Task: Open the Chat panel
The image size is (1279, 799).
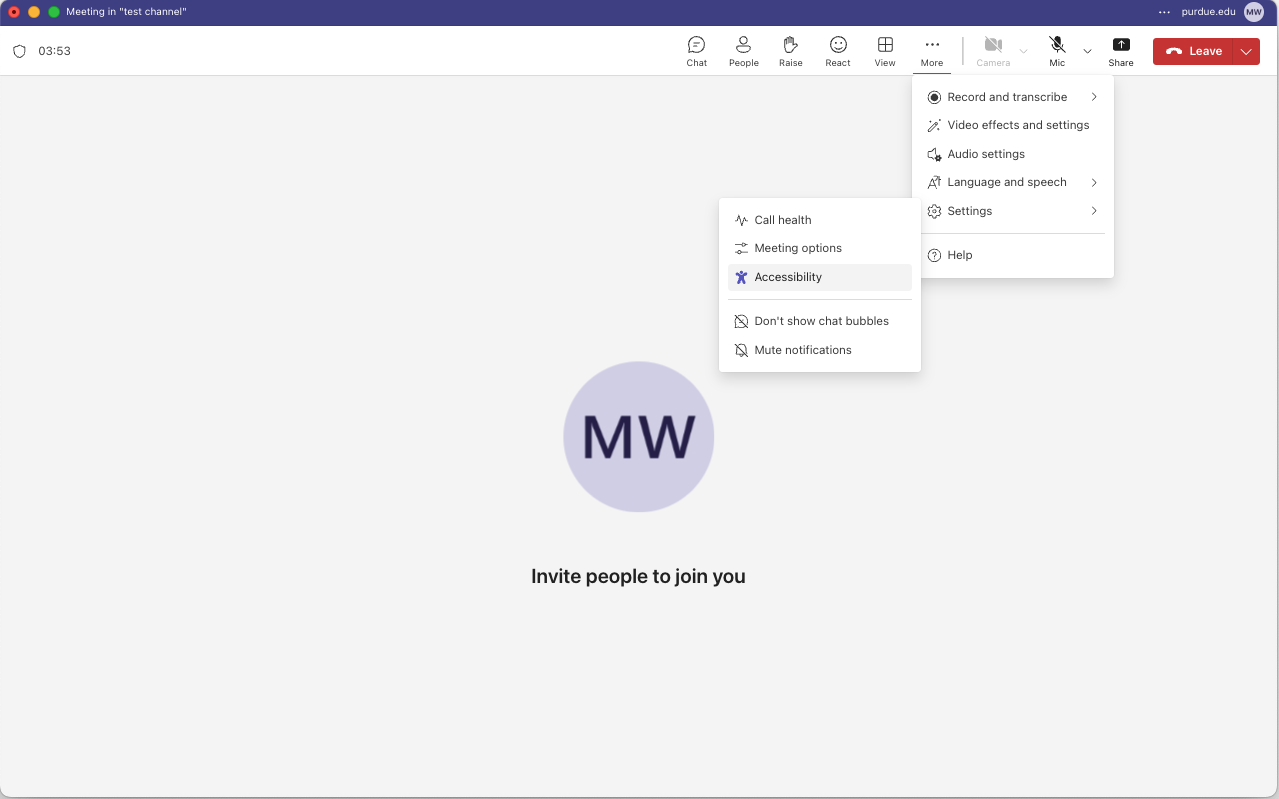Action: pyautogui.click(x=696, y=51)
